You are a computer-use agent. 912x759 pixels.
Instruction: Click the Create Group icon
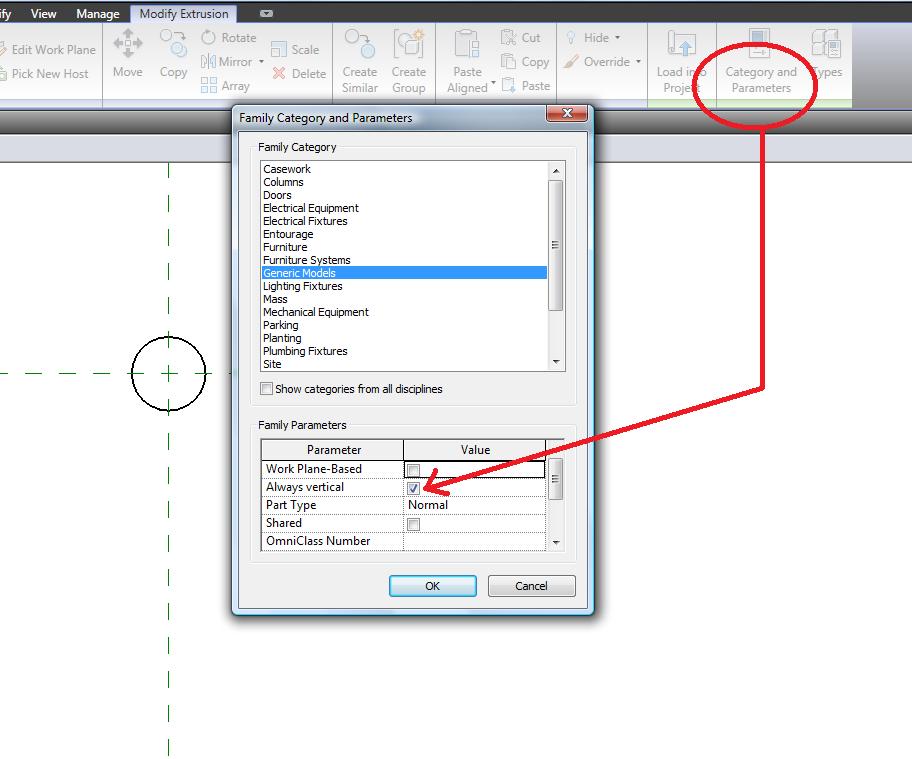tap(408, 44)
